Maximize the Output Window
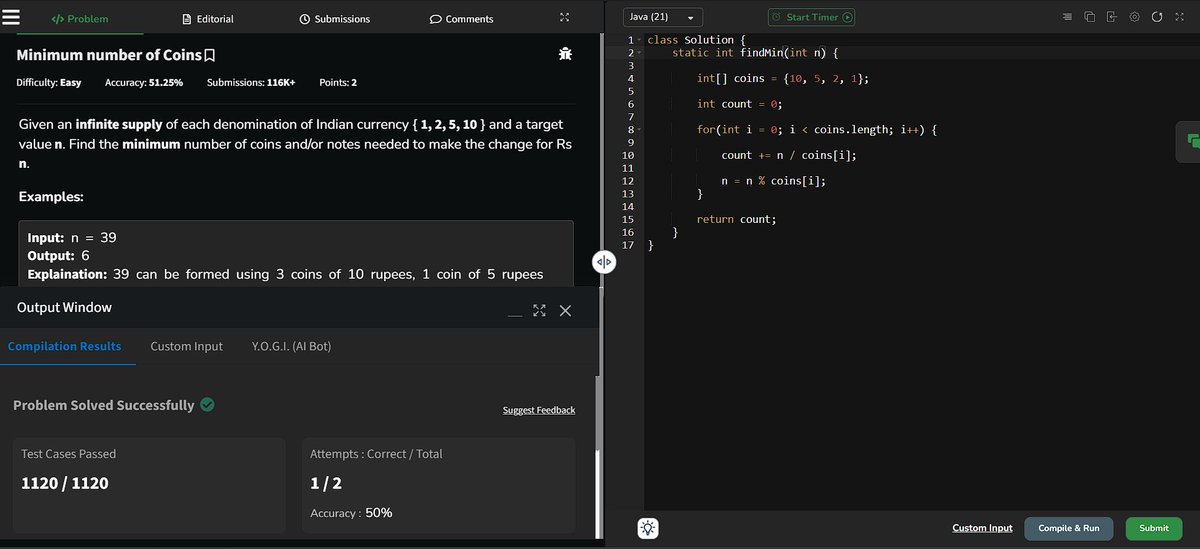Viewport: 1200px width, 549px height. pyautogui.click(x=540, y=311)
